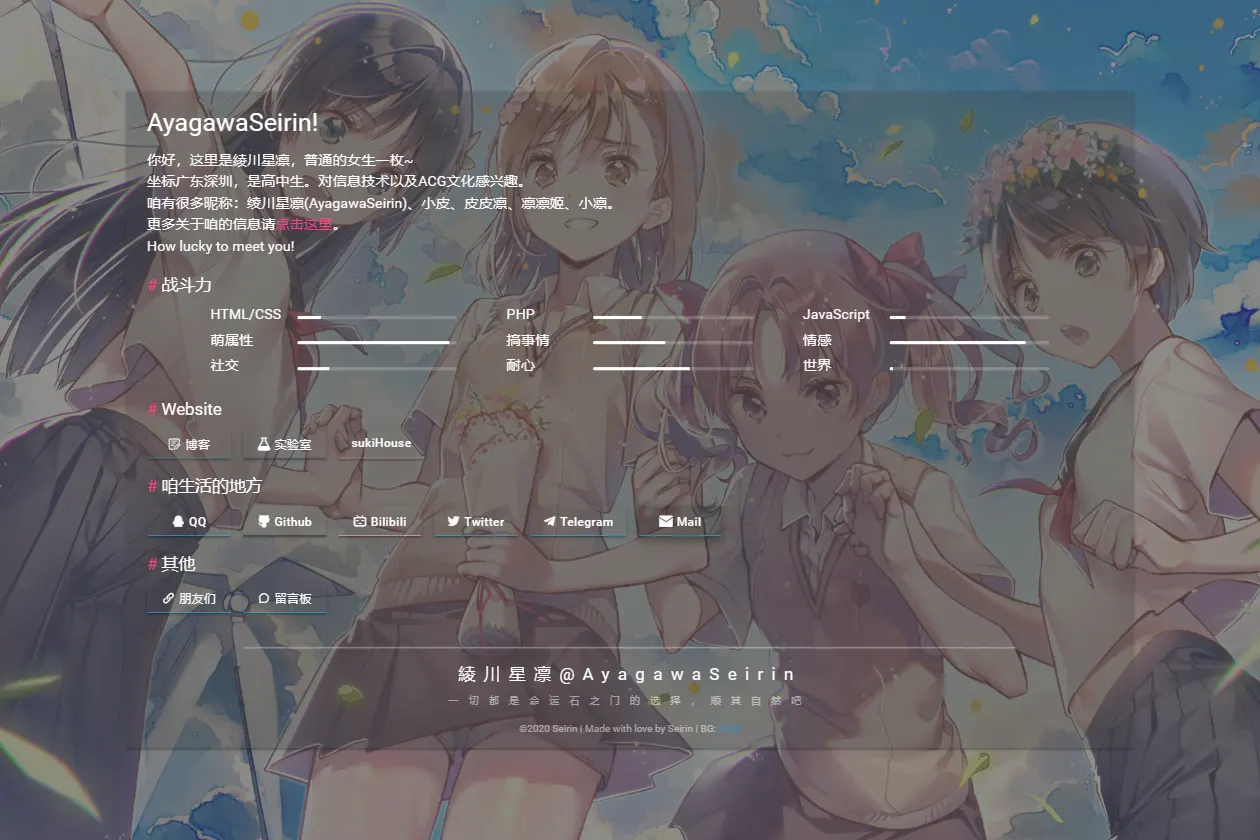Open the 博客 blog icon button
The width and height of the screenshot is (1260, 840).
(189, 444)
